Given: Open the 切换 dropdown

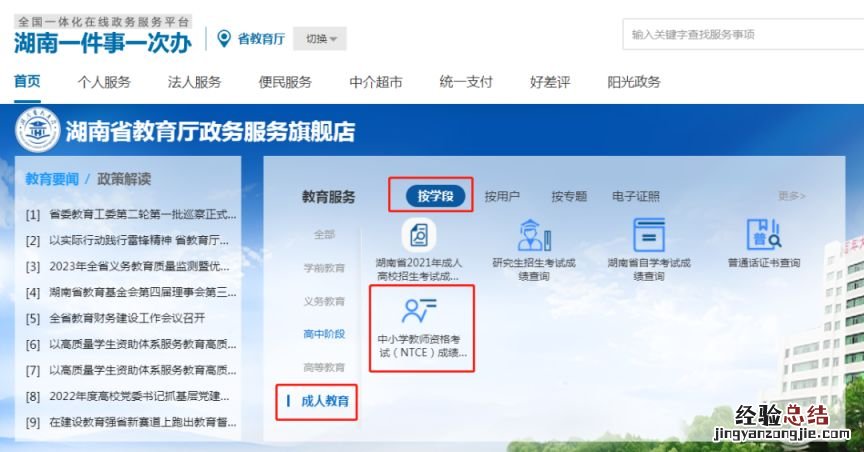Looking at the screenshot, I should click(320, 39).
